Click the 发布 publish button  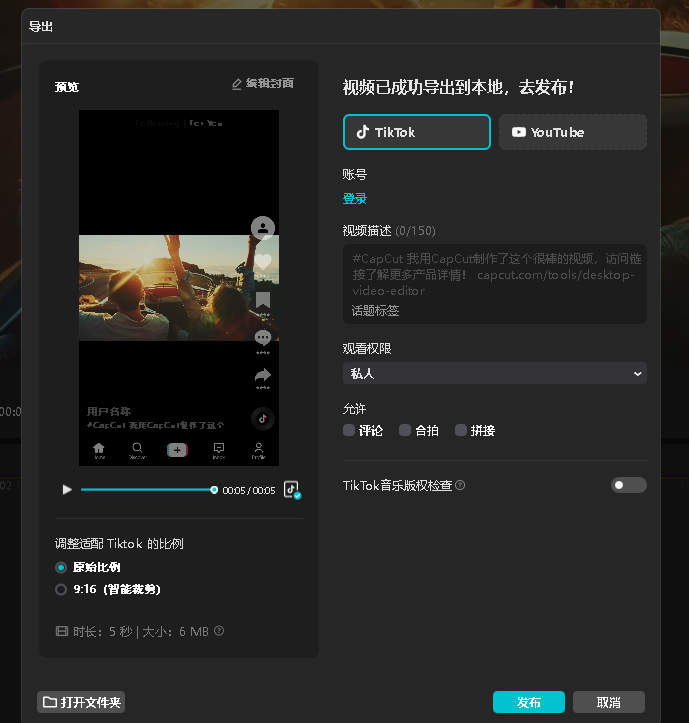[x=529, y=702]
